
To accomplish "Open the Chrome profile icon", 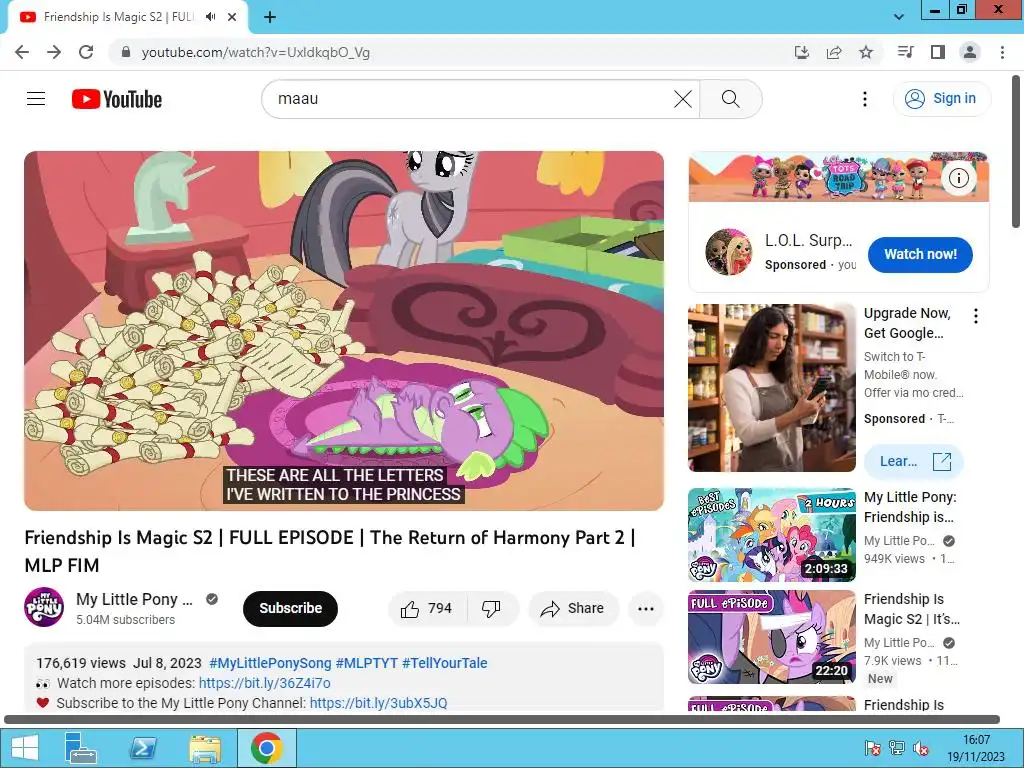I will click(970, 52).
